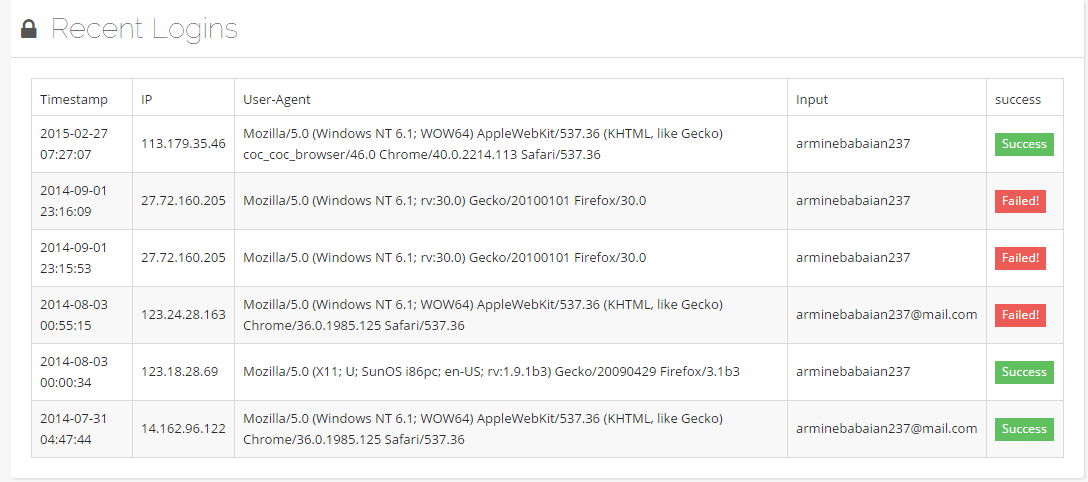This screenshot has height=482, width=1088.
Task: Click the Recent Logins heading
Action: click(x=144, y=29)
